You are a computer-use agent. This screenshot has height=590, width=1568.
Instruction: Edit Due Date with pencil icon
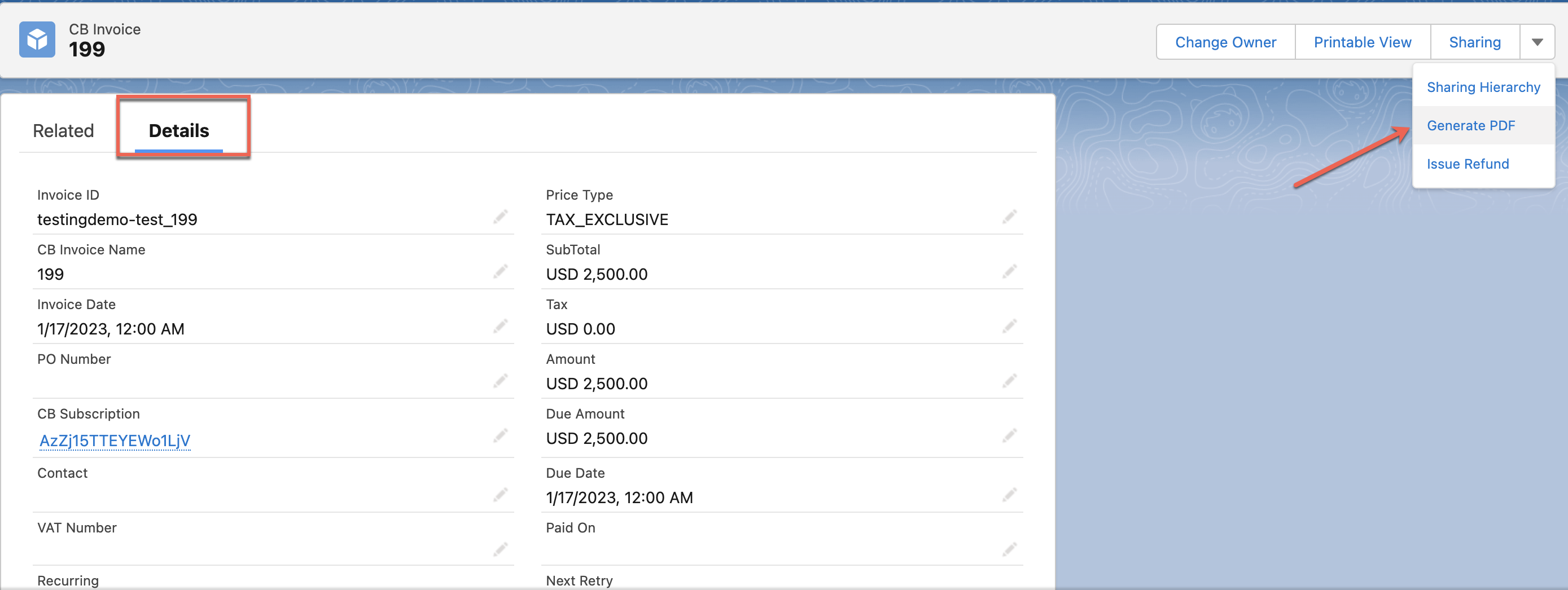click(1009, 495)
